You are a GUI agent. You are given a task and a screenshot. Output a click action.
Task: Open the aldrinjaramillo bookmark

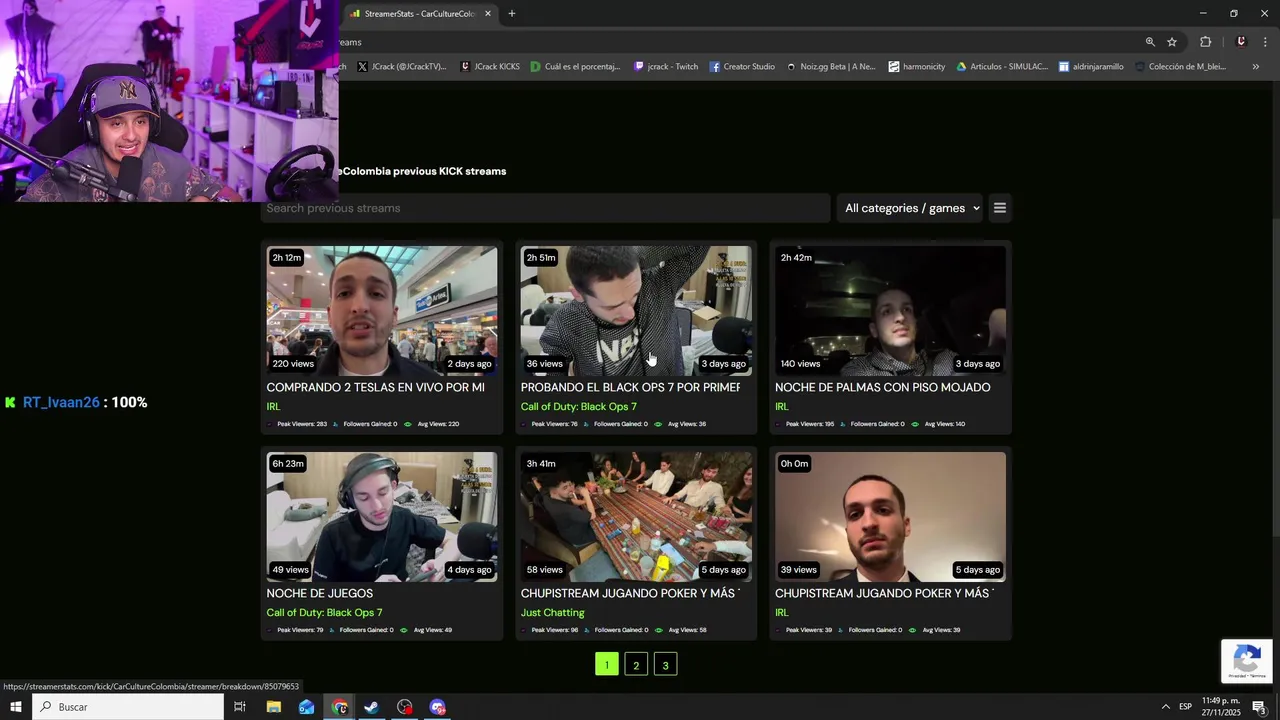1091,67
